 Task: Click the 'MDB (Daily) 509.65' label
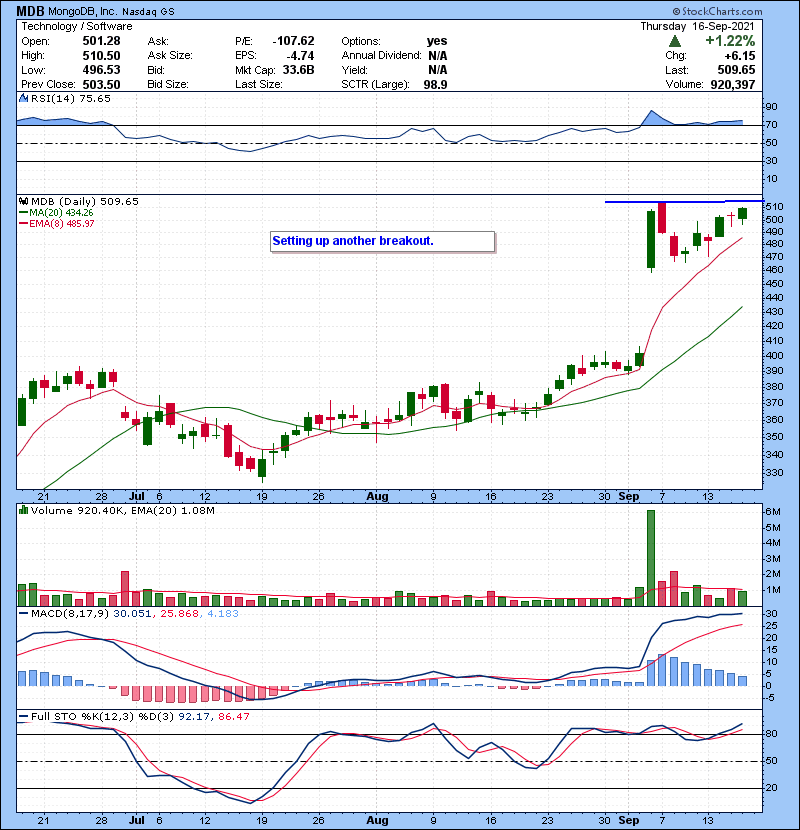pos(85,202)
